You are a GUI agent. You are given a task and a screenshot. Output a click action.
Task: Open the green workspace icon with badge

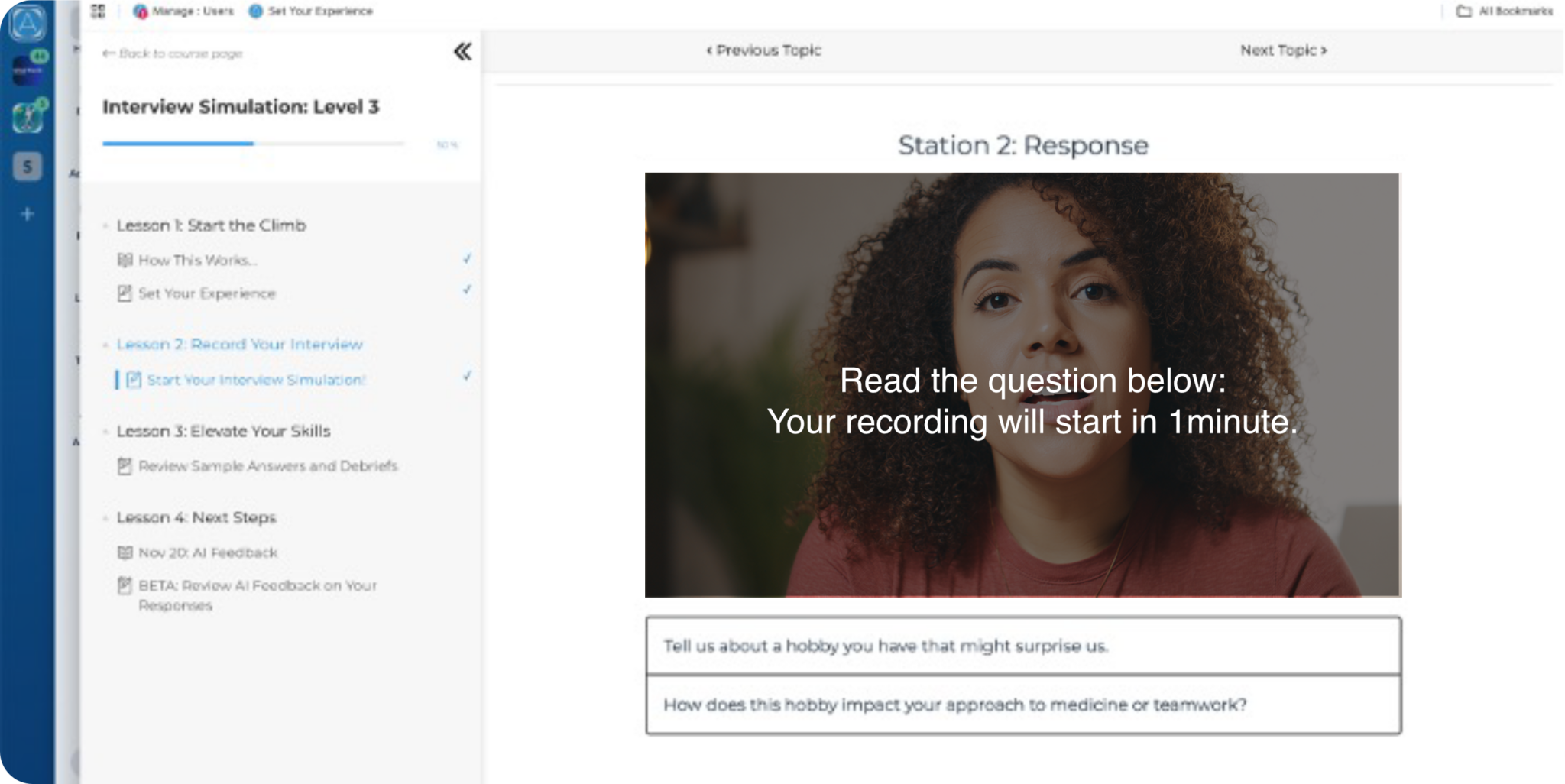[28, 117]
